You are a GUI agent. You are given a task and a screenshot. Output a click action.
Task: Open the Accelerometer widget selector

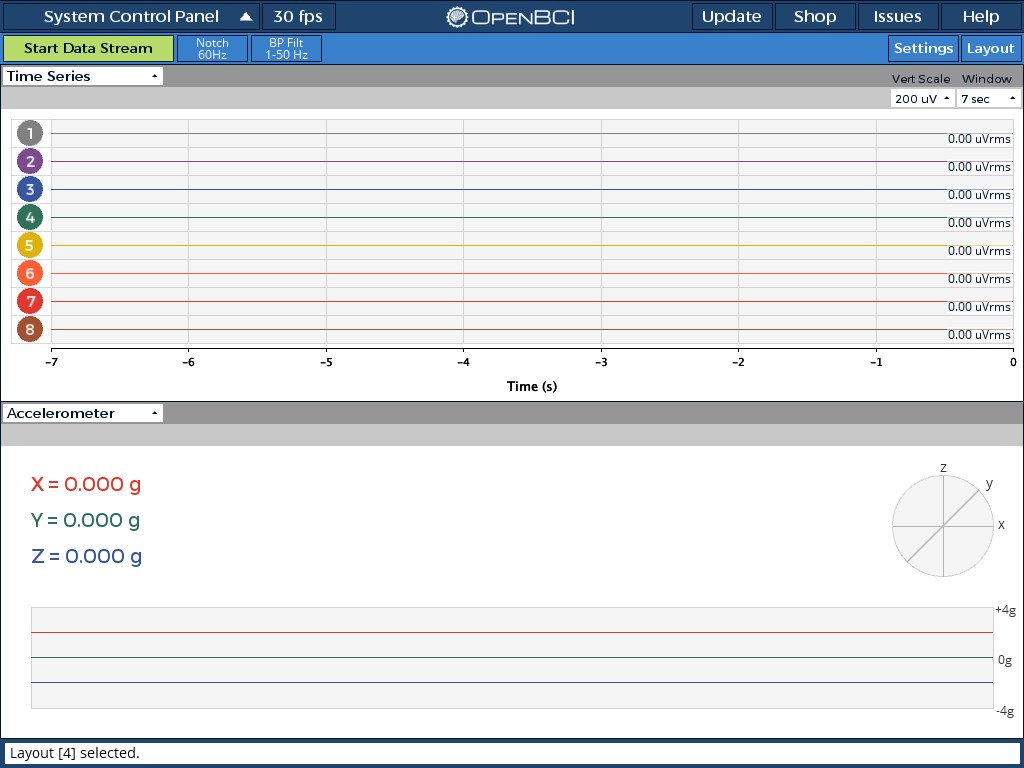pos(82,412)
